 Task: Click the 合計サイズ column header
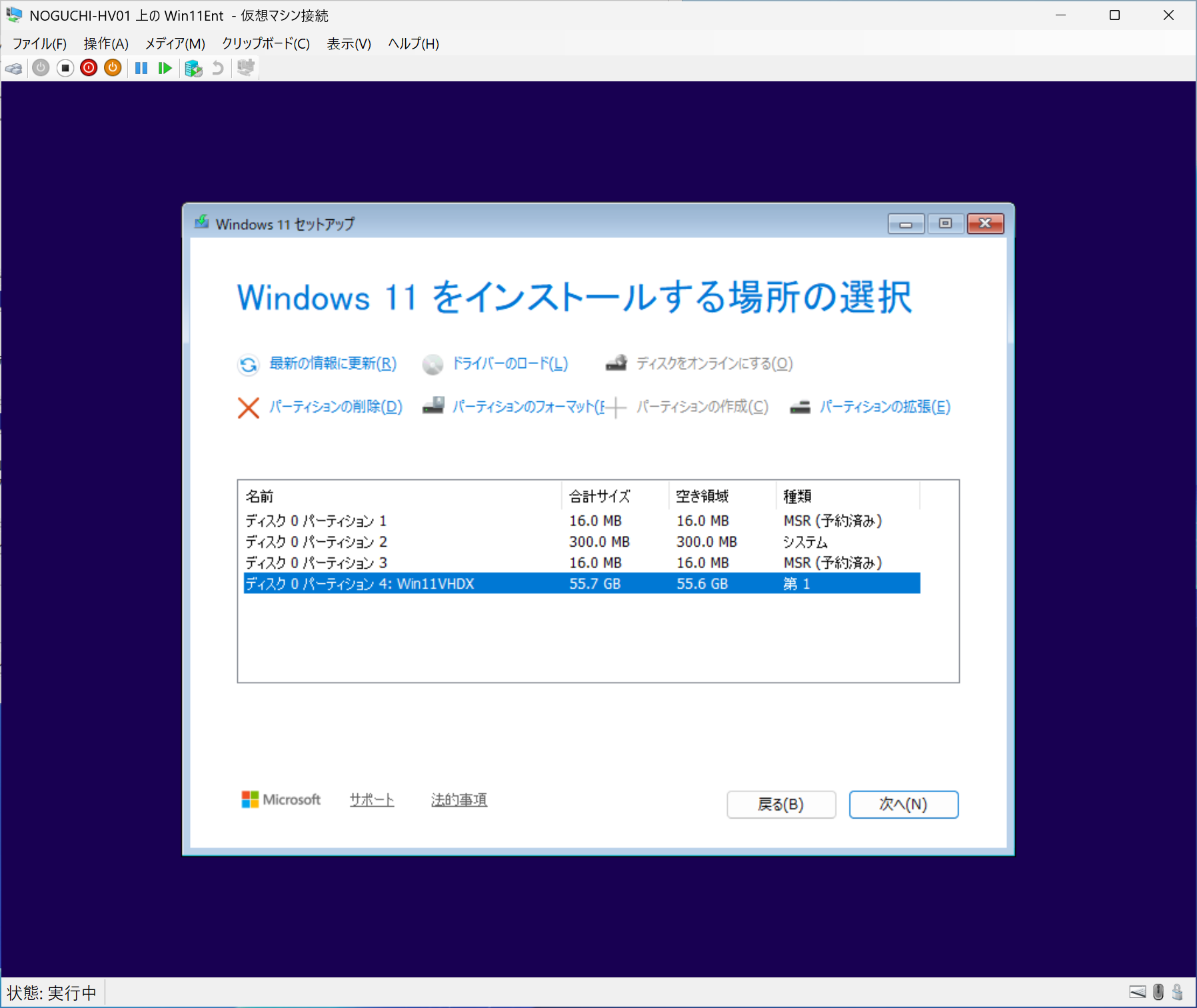point(615,496)
